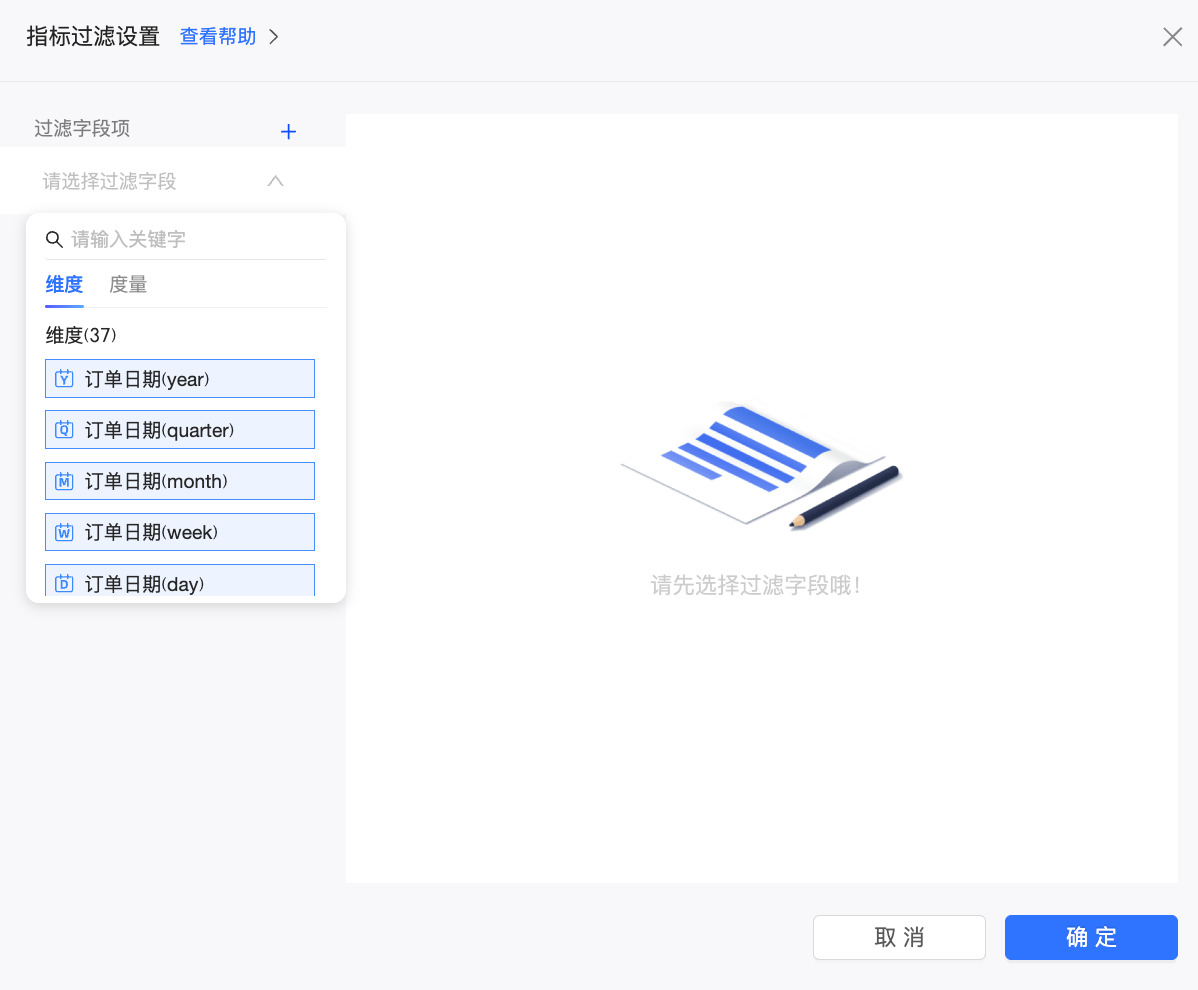Click the year calendar icon
This screenshot has height=990, width=1198.
coord(64,378)
